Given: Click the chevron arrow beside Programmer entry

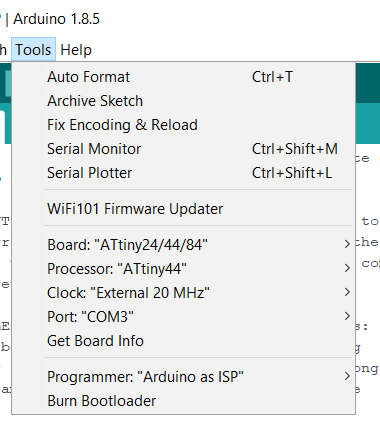Looking at the screenshot, I should tap(347, 376).
